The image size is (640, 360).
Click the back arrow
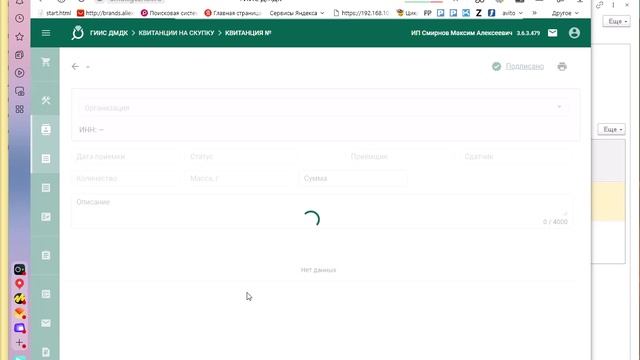[75, 66]
